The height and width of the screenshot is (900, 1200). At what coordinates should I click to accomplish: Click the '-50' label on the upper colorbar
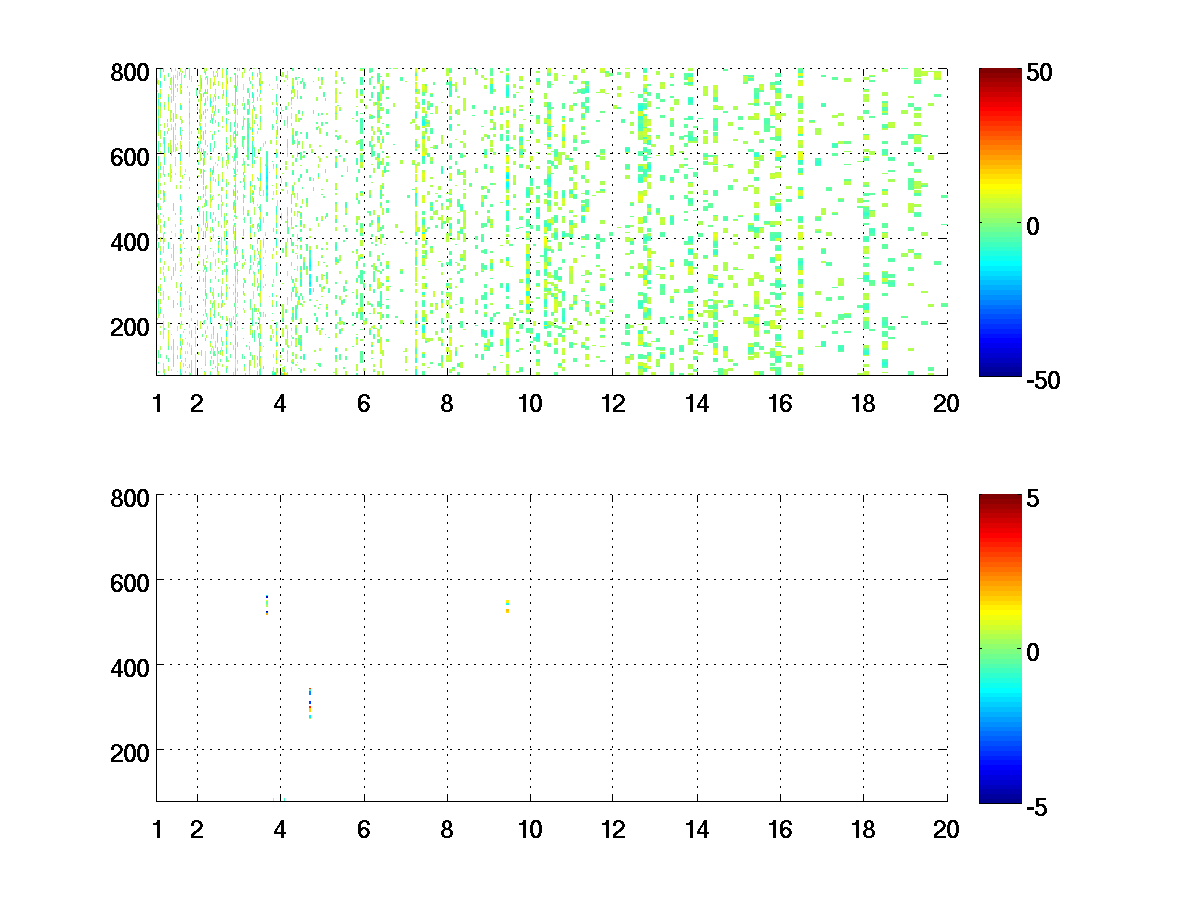(1043, 380)
